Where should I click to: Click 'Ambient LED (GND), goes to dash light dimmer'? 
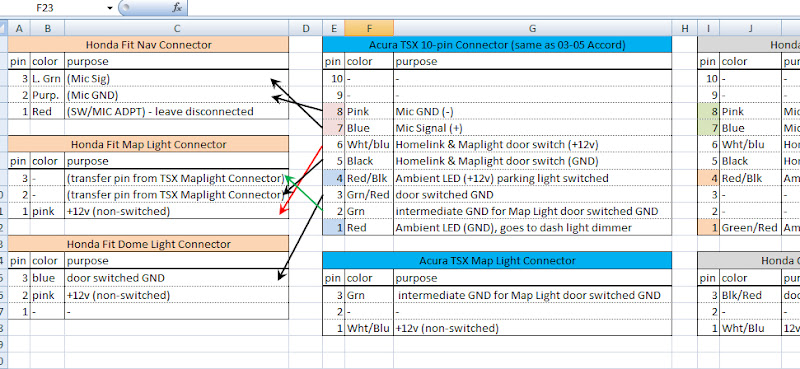(x=533, y=228)
